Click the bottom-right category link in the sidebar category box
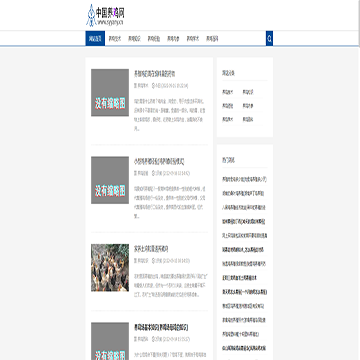 (x=248, y=119)
